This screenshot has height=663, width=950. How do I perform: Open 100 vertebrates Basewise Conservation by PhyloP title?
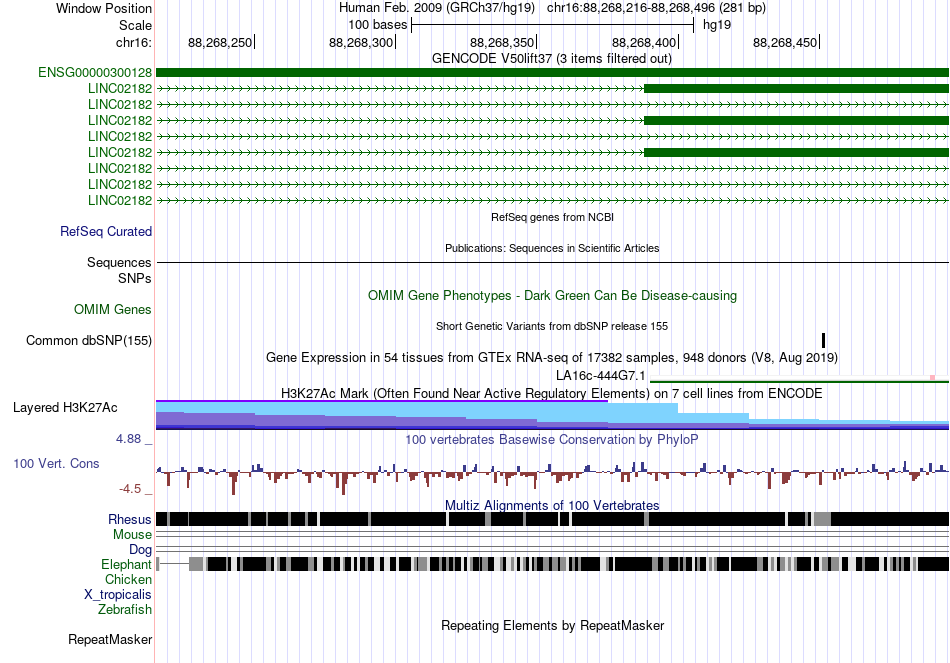(x=552, y=439)
